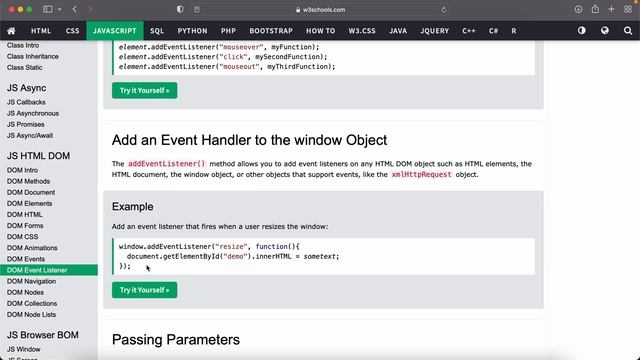Open DOM Animations sidebar link
The height and width of the screenshot is (360, 640).
(32, 247)
